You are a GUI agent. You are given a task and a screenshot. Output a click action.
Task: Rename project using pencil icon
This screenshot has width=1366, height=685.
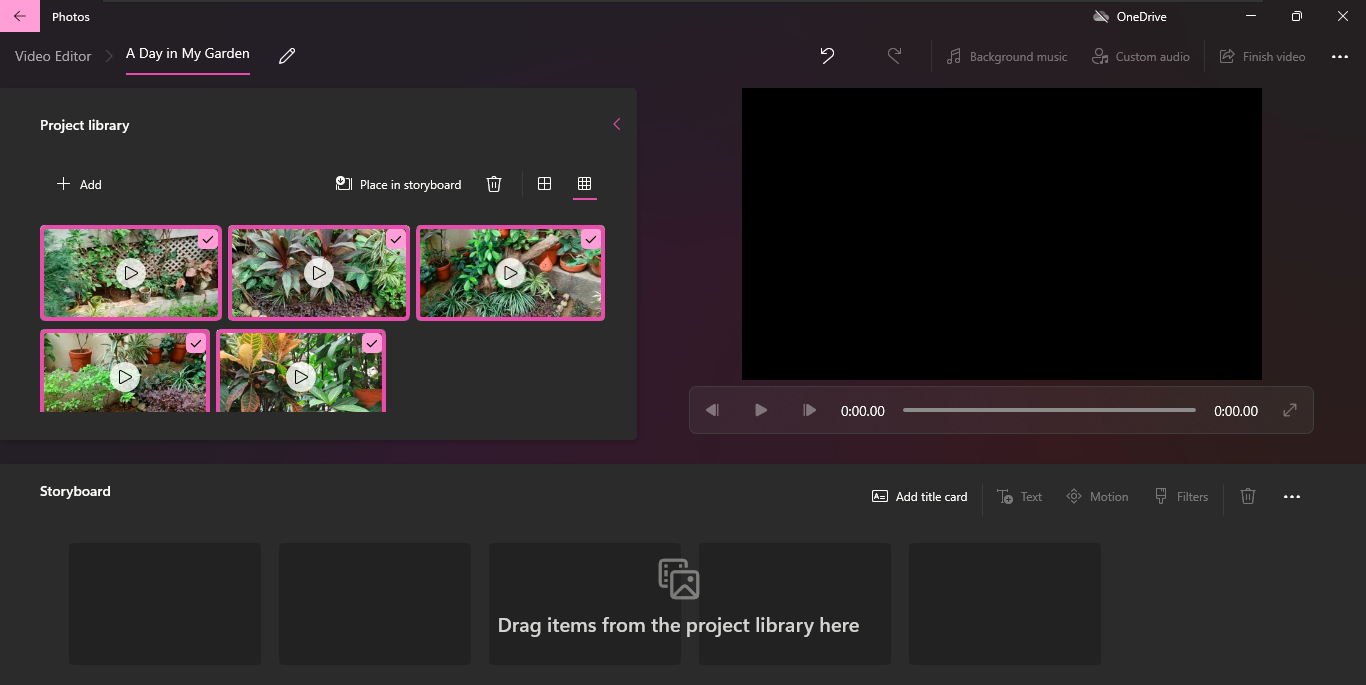[x=287, y=56]
